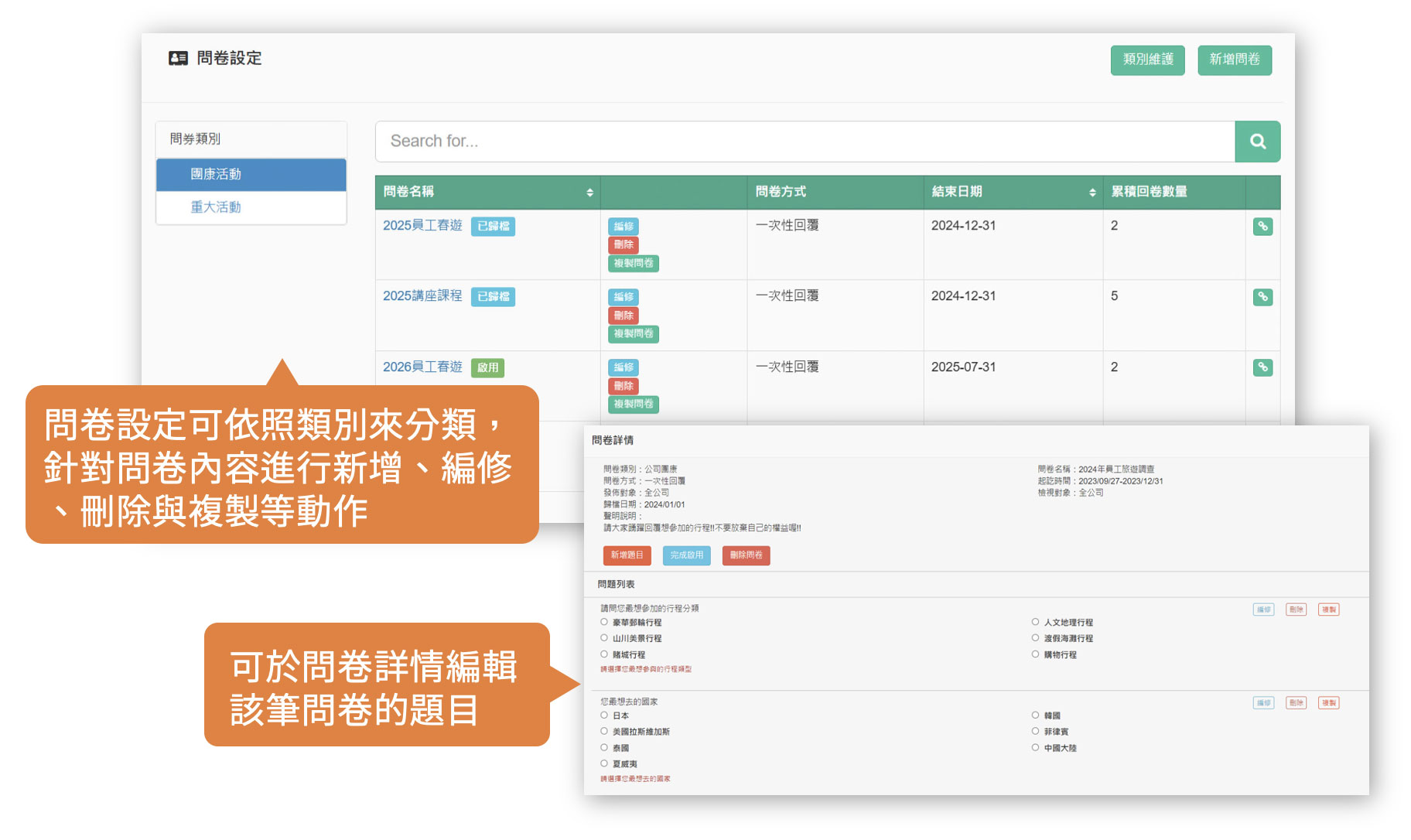Click 刪除 on the 您最想去的國家 question
The image size is (1411, 840).
pos(1296,703)
